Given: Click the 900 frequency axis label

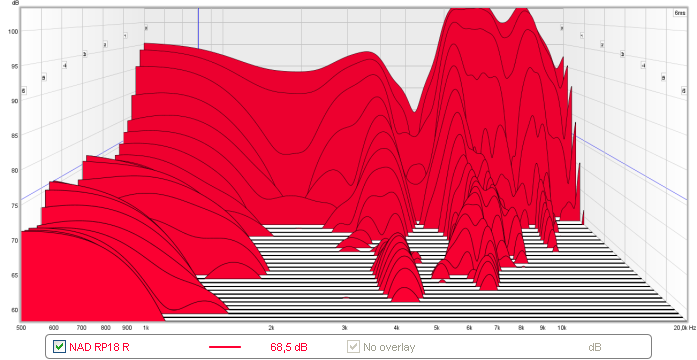Looking at the screenshot, I should [127, 328].
